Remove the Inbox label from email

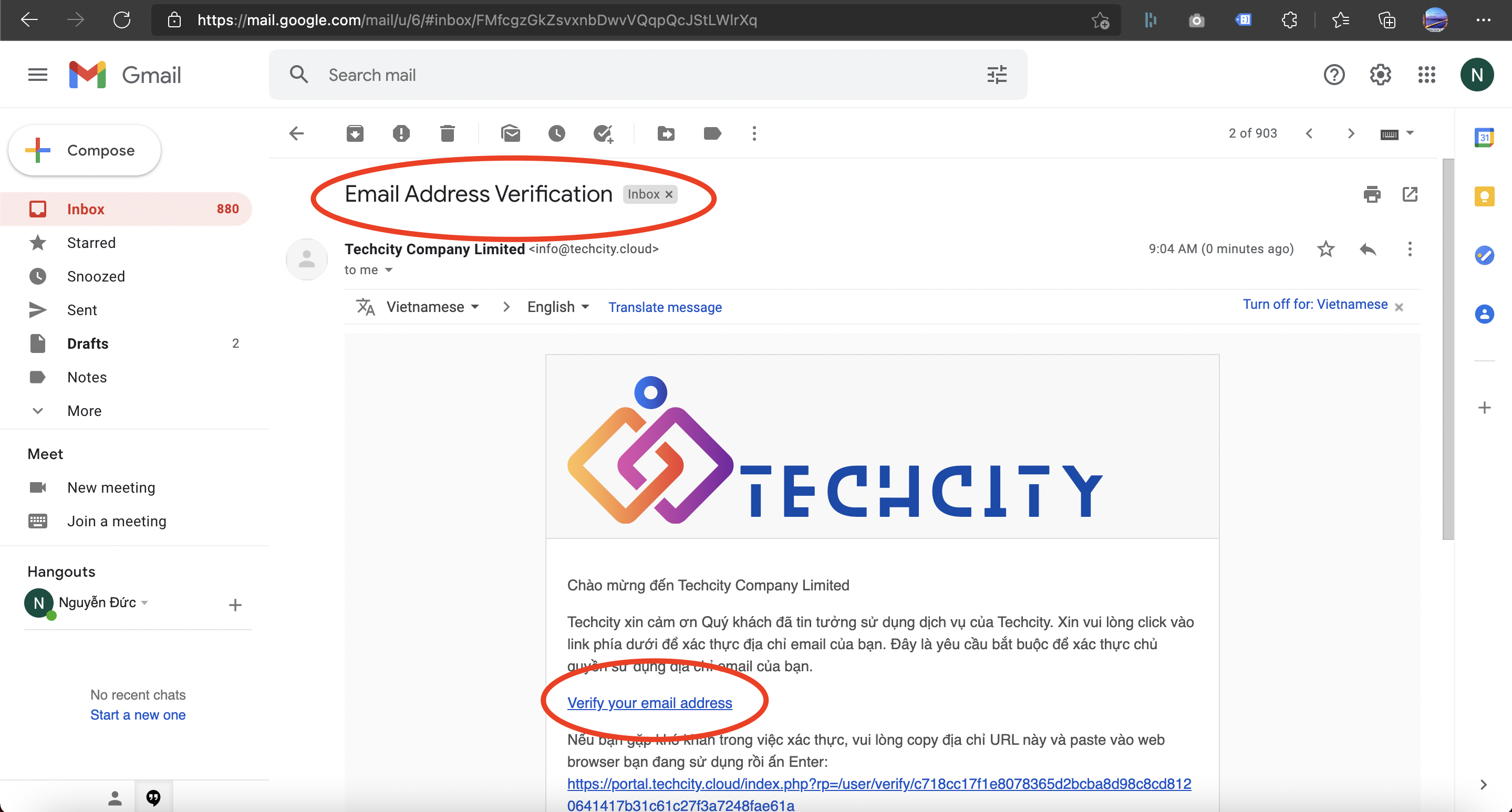pos(669,194)
